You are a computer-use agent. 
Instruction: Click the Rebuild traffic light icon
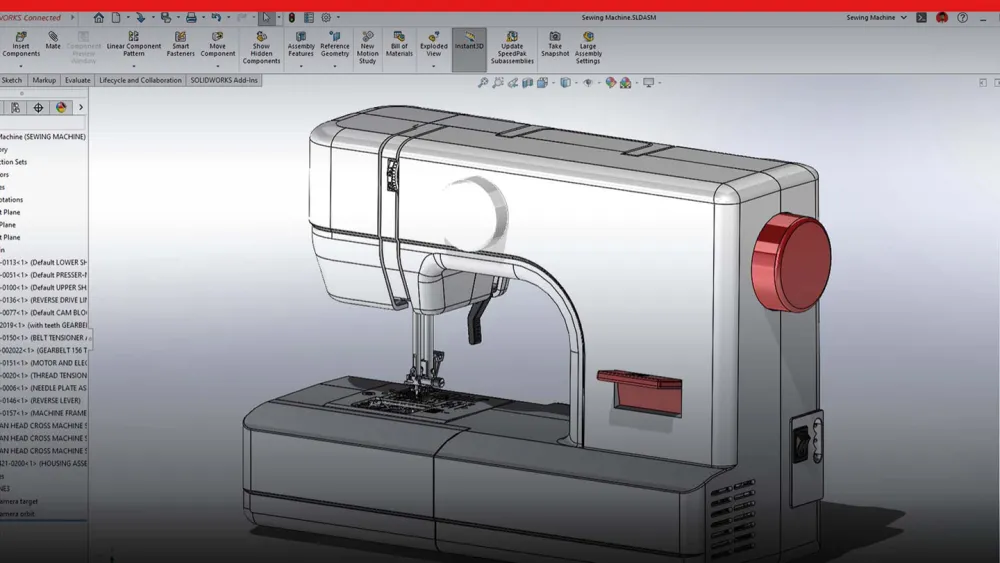pos(291,18)
